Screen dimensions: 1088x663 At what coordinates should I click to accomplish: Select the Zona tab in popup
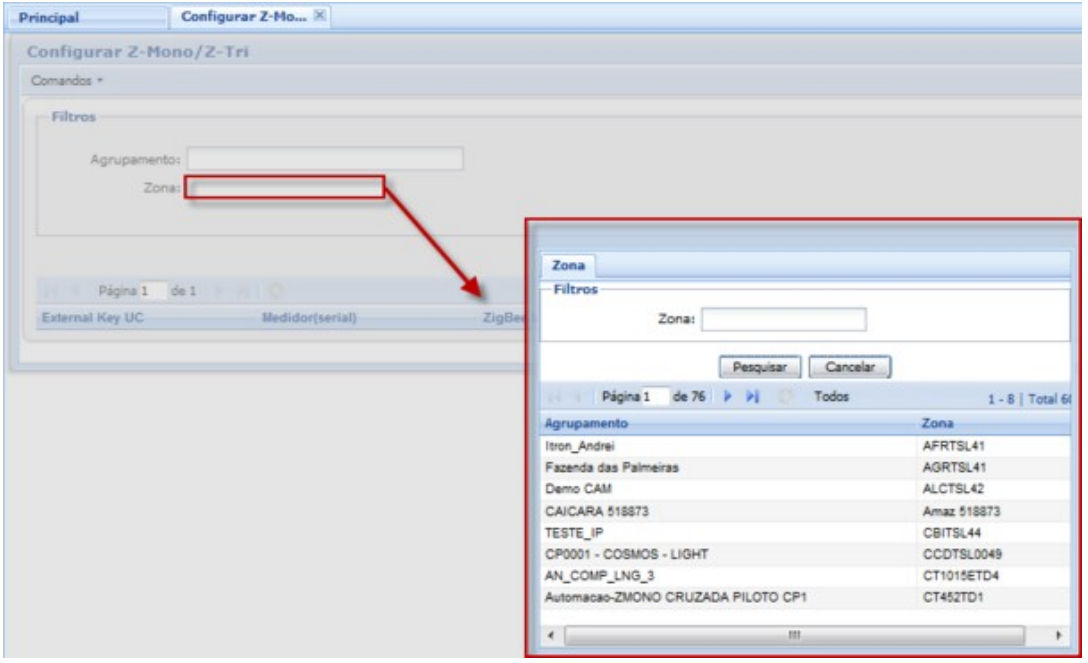[568, 266]
